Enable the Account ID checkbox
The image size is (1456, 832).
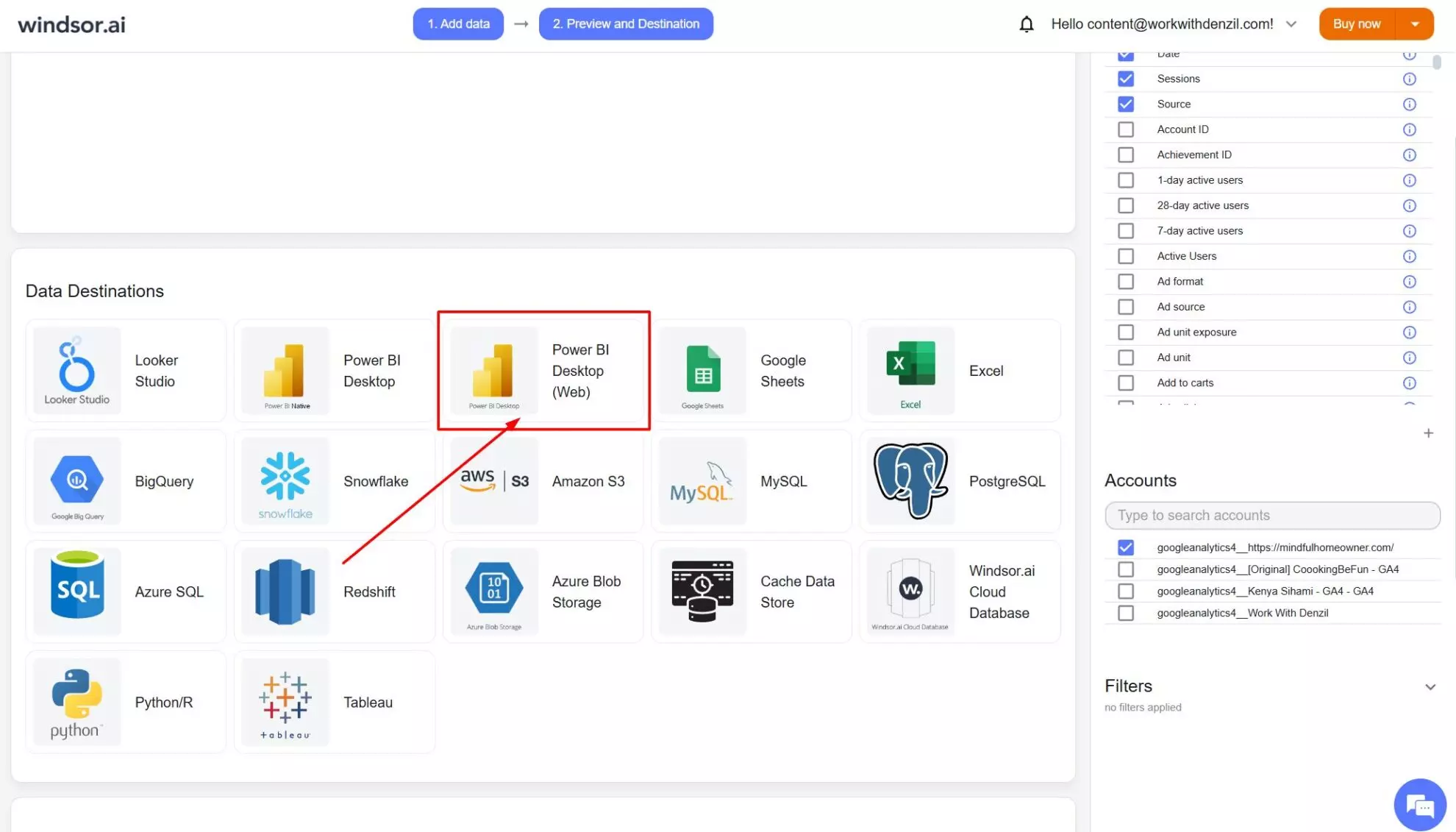[x=1125, y=129]
